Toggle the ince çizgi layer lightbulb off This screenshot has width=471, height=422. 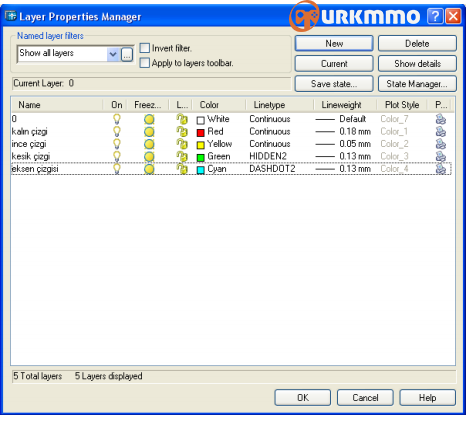click(117, 144)
